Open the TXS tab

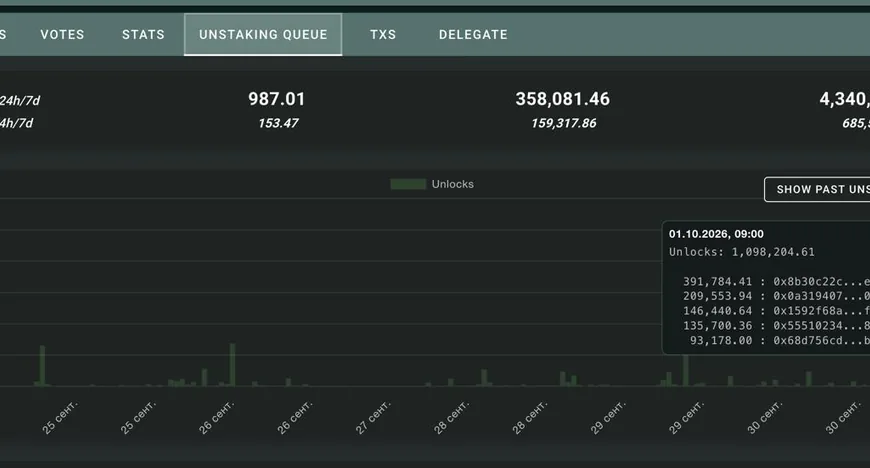click(383, 34)
